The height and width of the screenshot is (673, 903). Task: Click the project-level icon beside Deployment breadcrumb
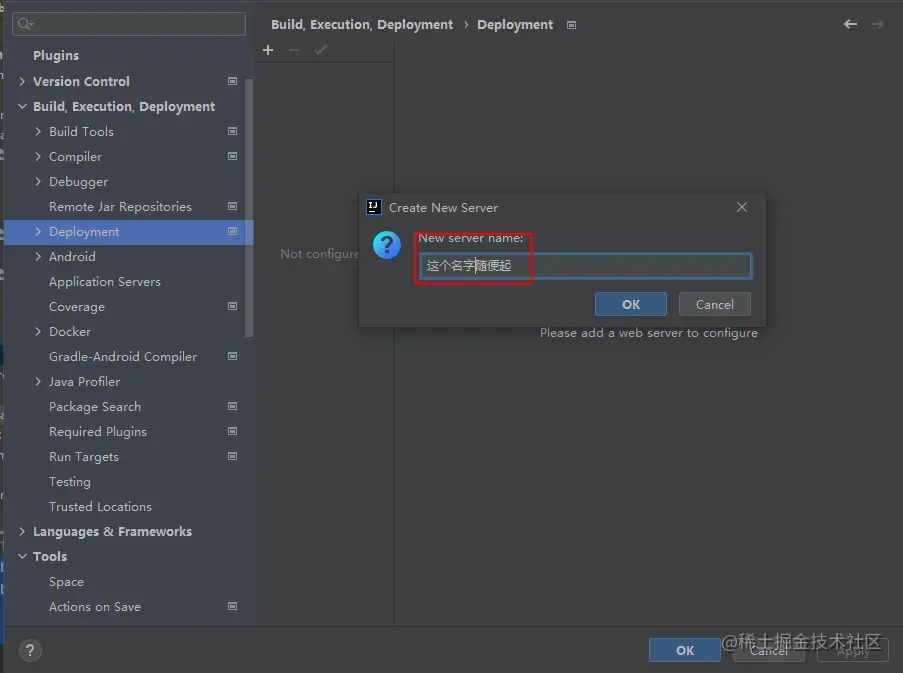[571, 25]
